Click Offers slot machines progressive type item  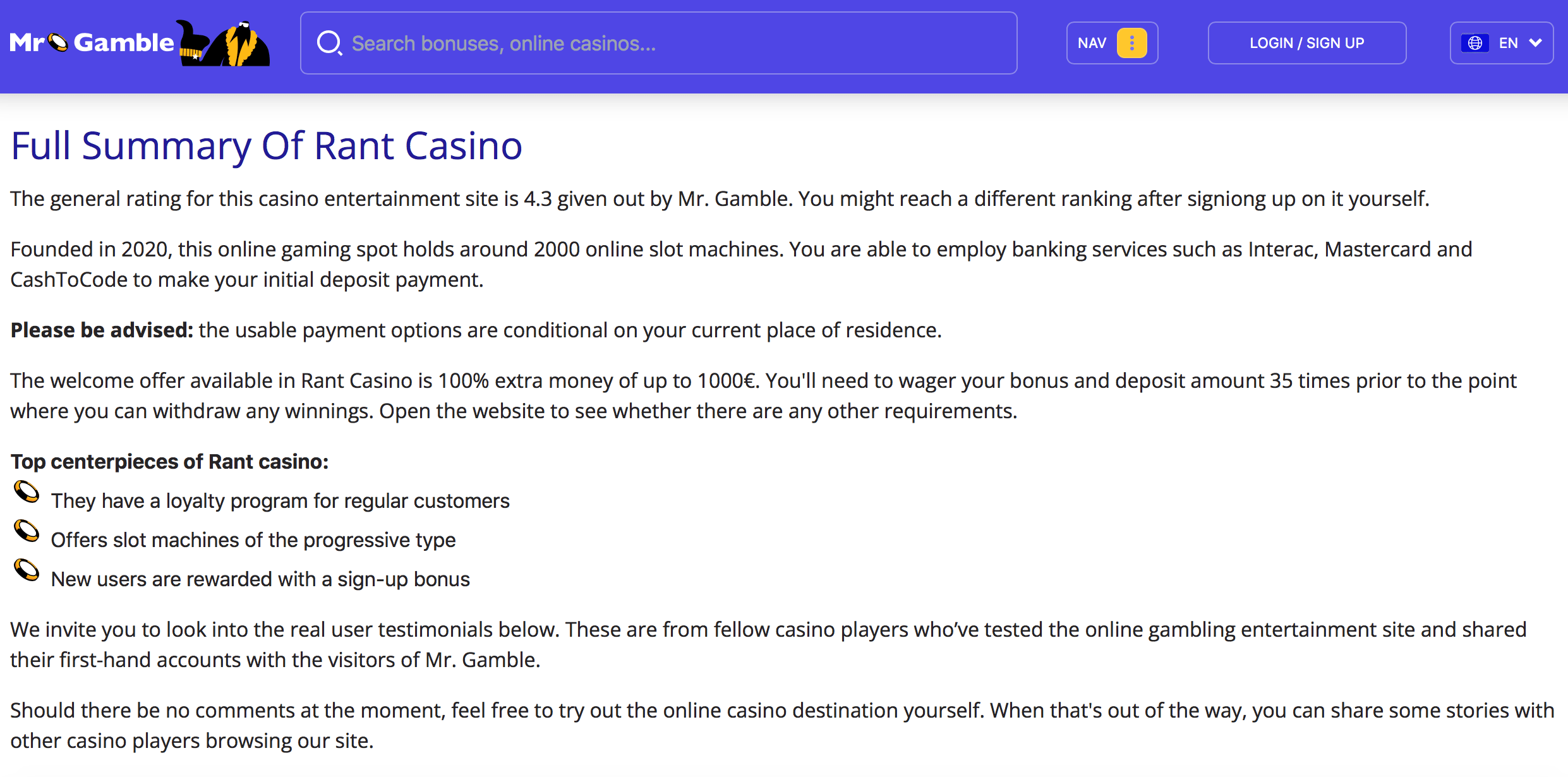click(253, 540)
